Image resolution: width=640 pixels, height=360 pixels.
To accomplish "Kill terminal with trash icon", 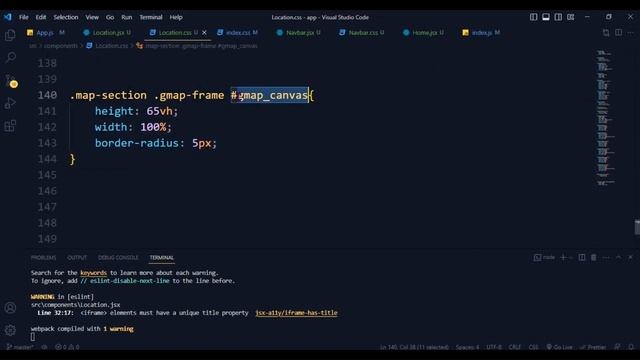I will click(593, 257).
